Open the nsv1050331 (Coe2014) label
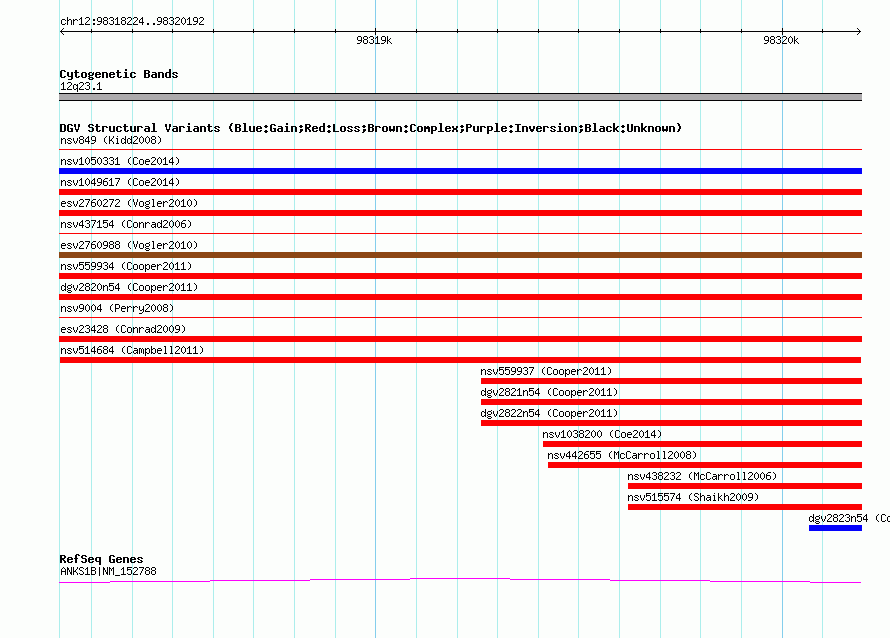The height and width of the screenshot is (638, 890). pos(120,161)
